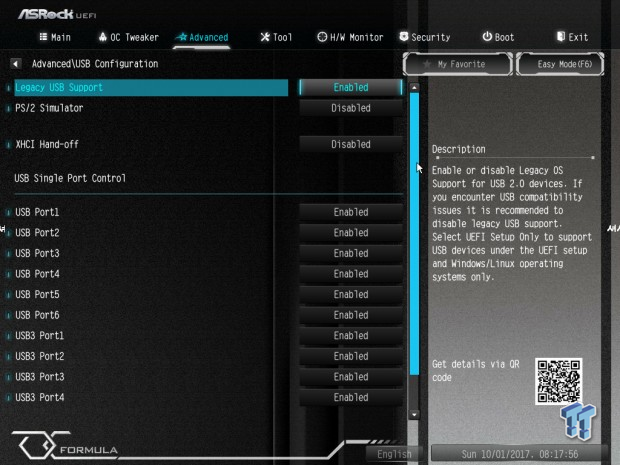This screenshot has width=620, height=465.
Task: Open the Main tab
Action: pyautogui.click(x=55, y=37)
